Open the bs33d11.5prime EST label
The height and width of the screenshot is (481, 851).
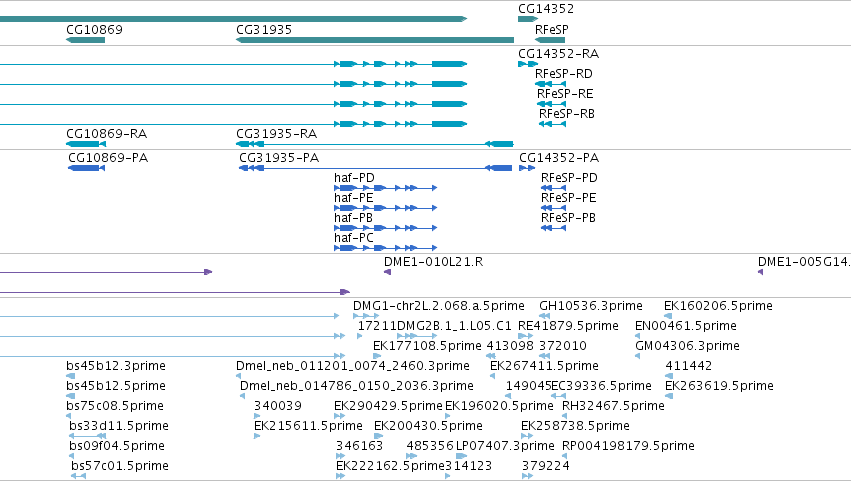[119, 426]
